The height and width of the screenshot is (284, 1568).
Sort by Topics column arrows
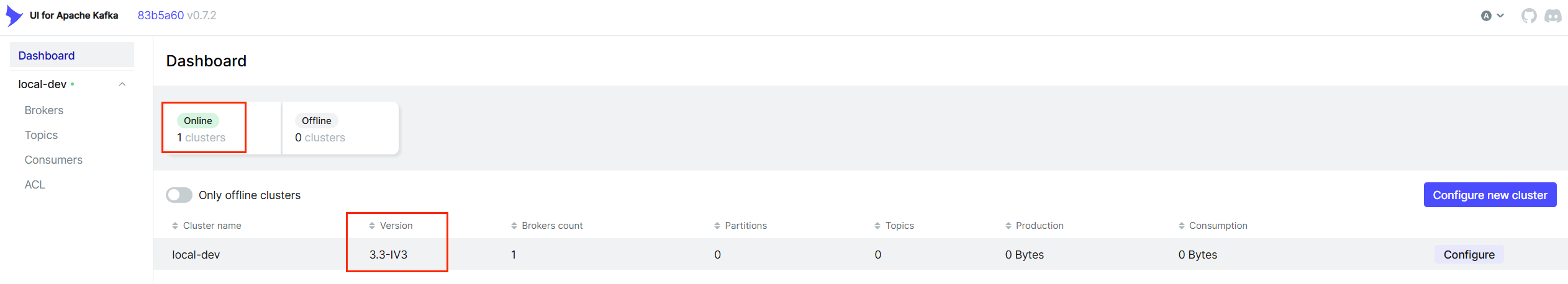877,226
